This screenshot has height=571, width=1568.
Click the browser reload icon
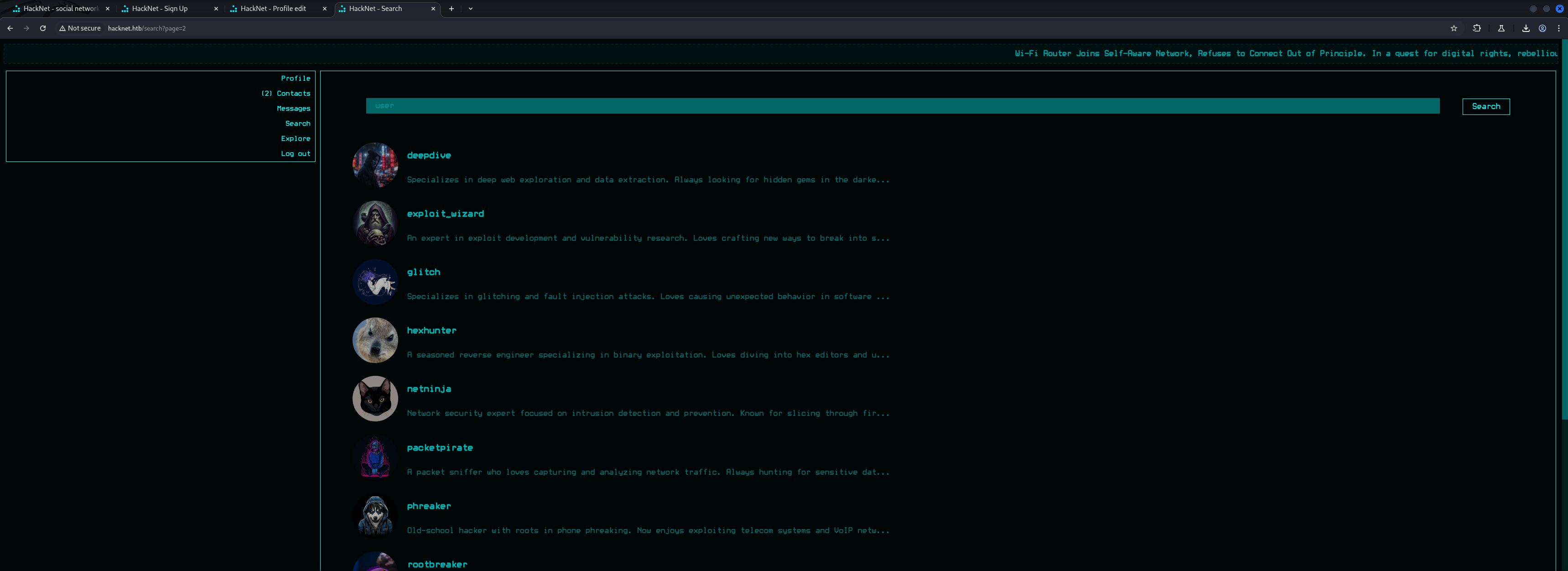pyautogui.click(x=42, y=28)
